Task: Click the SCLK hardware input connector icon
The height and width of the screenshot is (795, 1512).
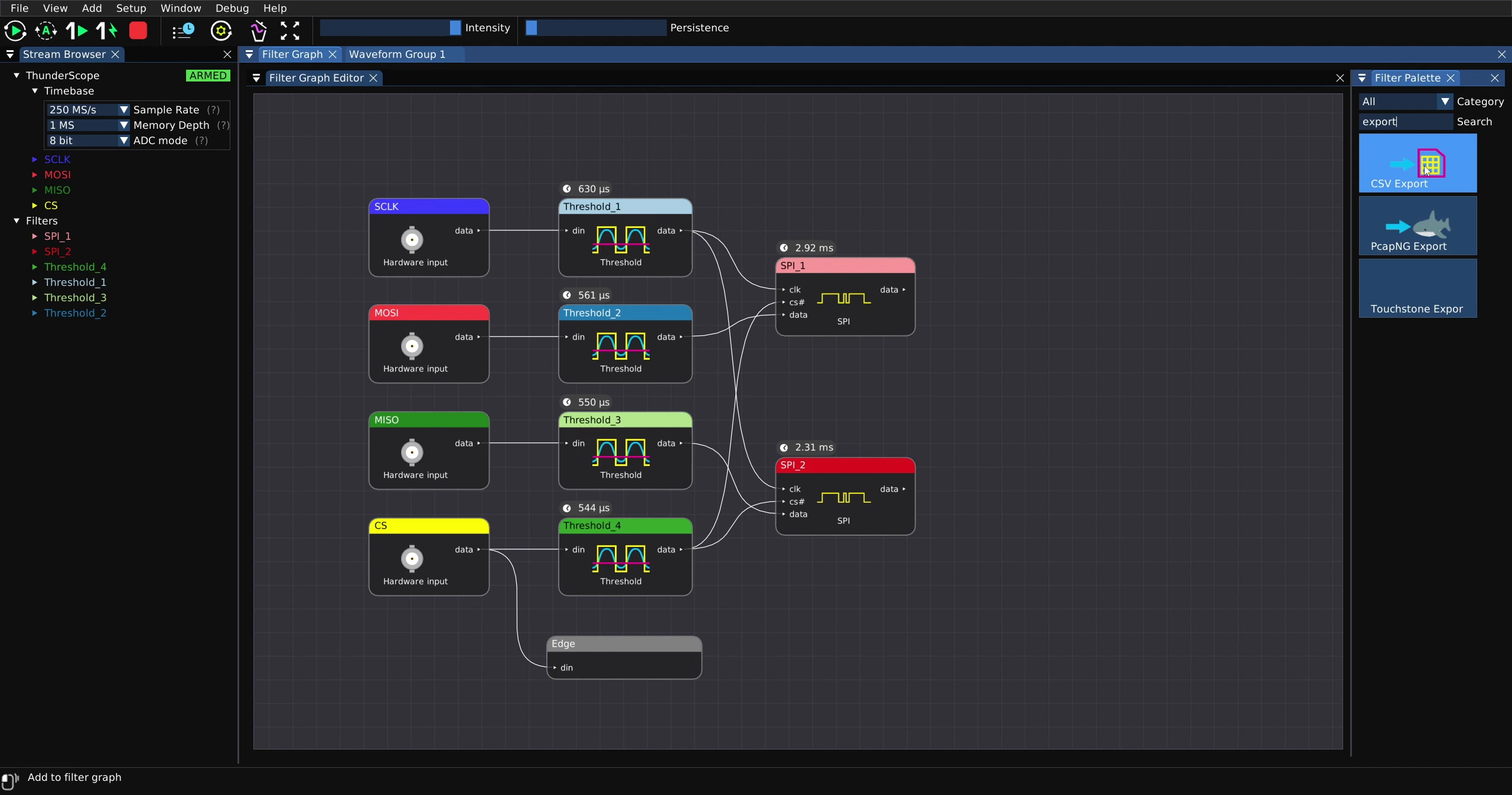Action: click(412, 240)
